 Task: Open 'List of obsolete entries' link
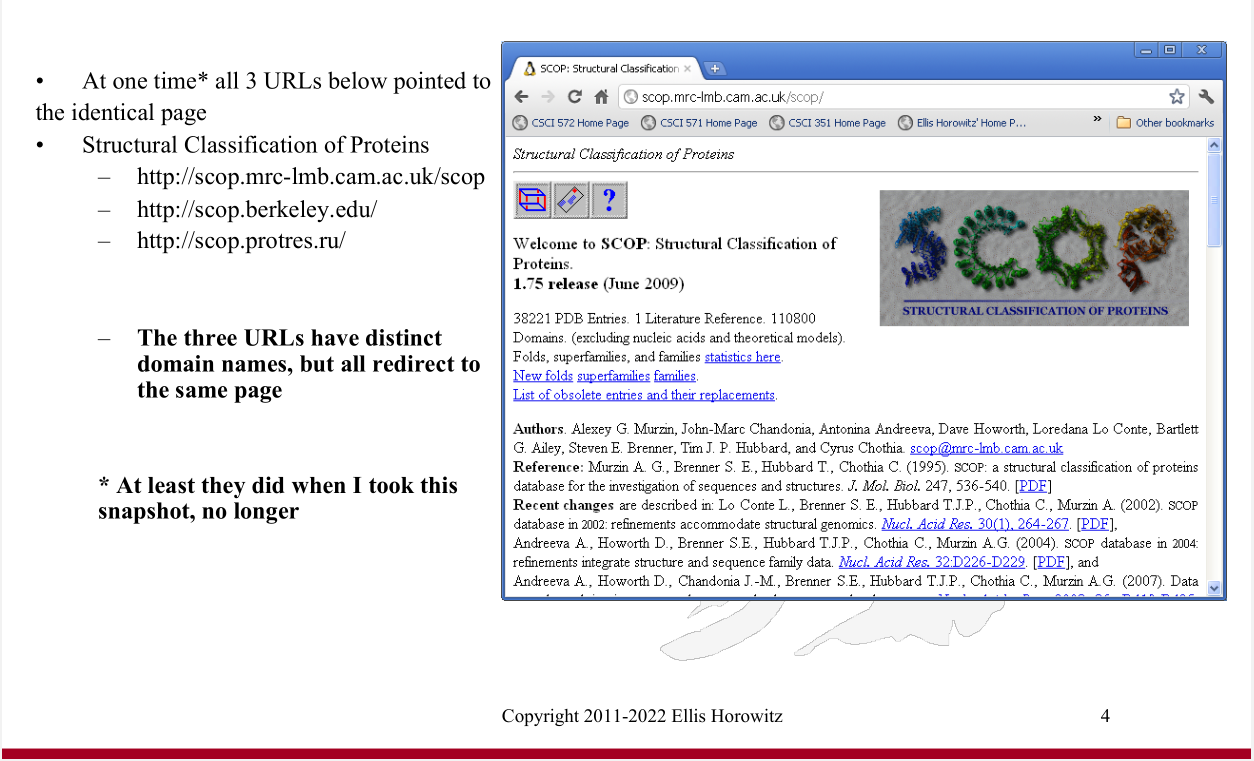coord(643,395)
